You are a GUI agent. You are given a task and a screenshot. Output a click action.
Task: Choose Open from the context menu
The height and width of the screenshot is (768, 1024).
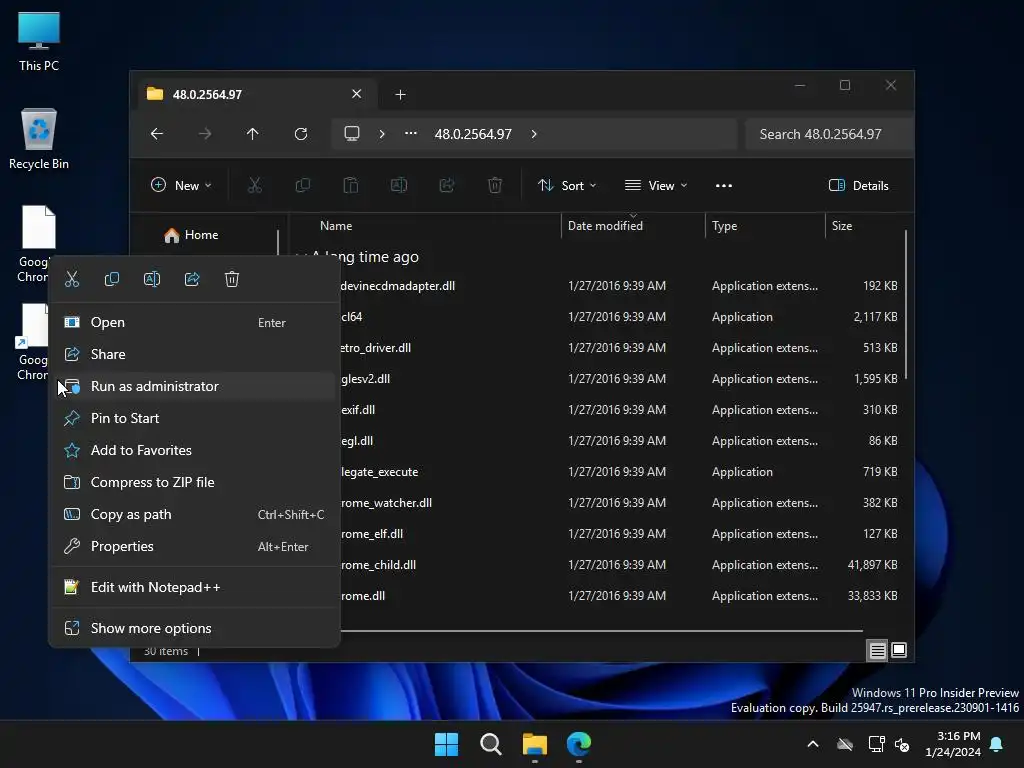tap(194, 322)
